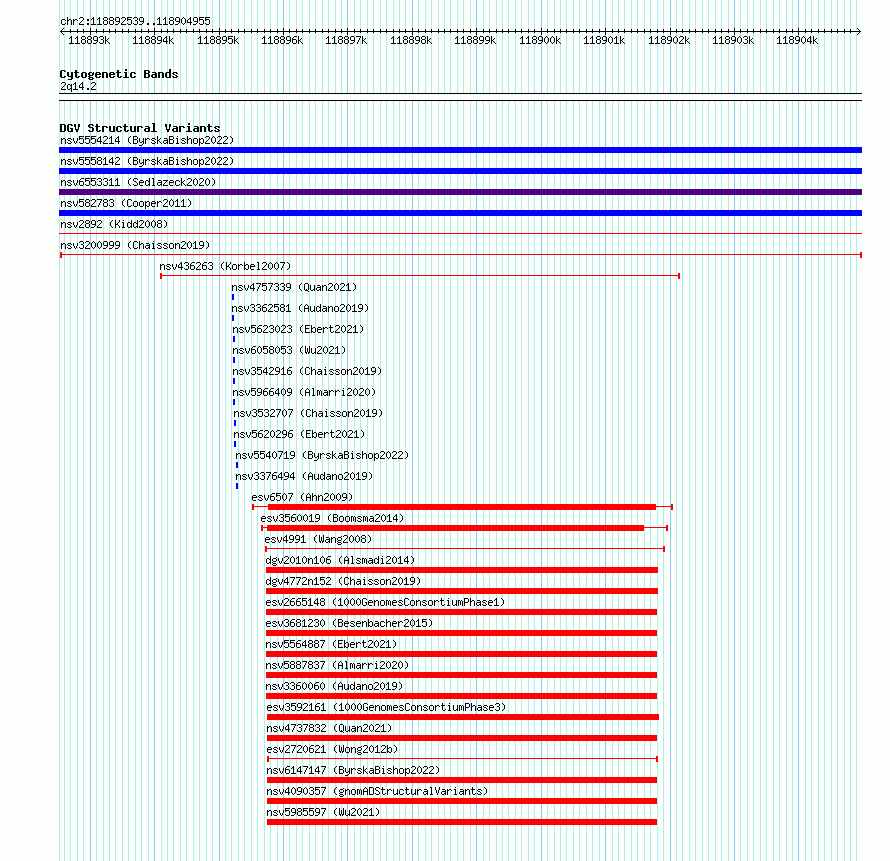Click the 118893k ruler tick label
The width and height of the screenshot is (890, 861).
pos(89,40)
